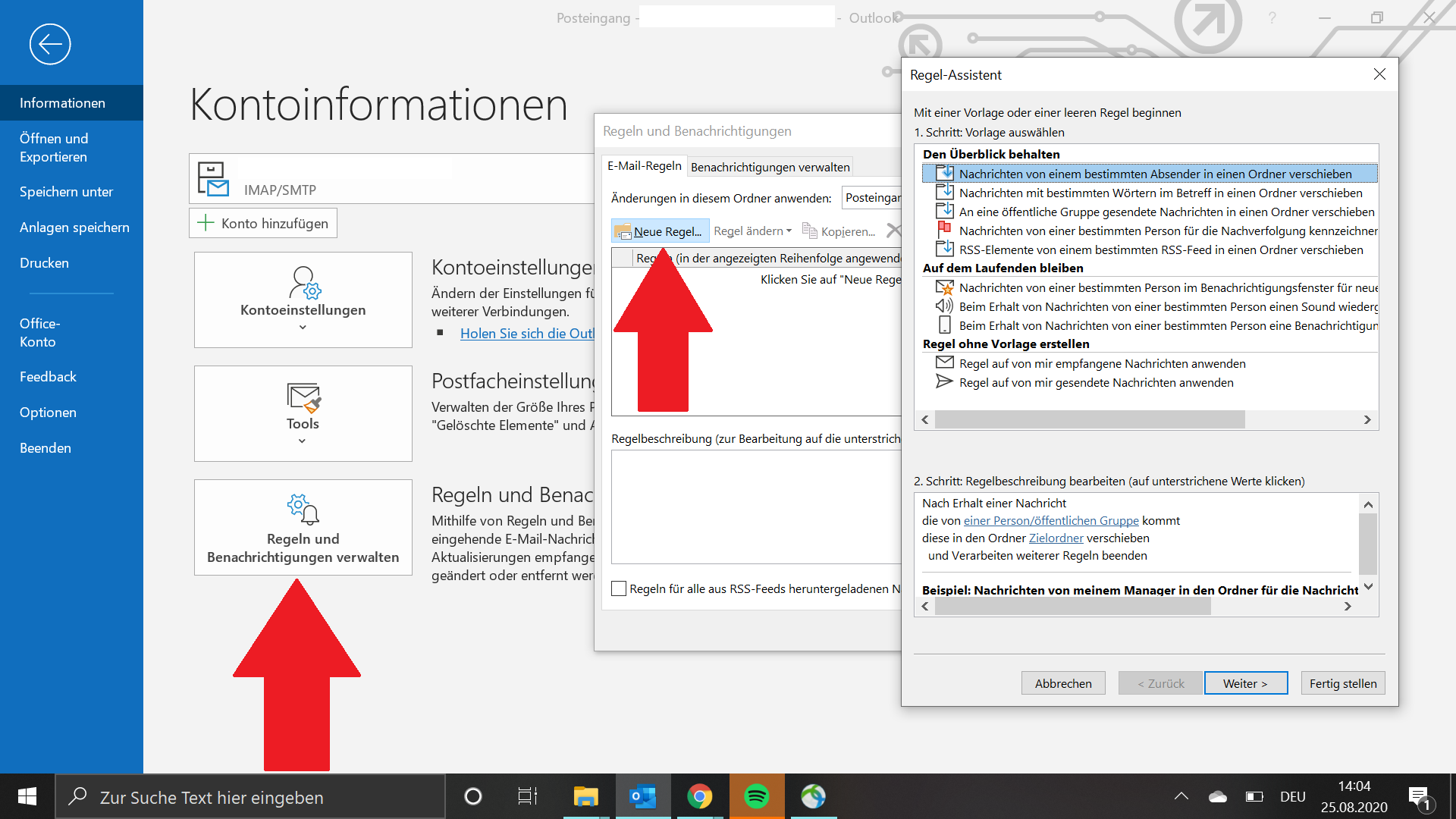Click Zielordner link in rule description
Viewport: 1456px width, 819px height.
coord(1056,538)
